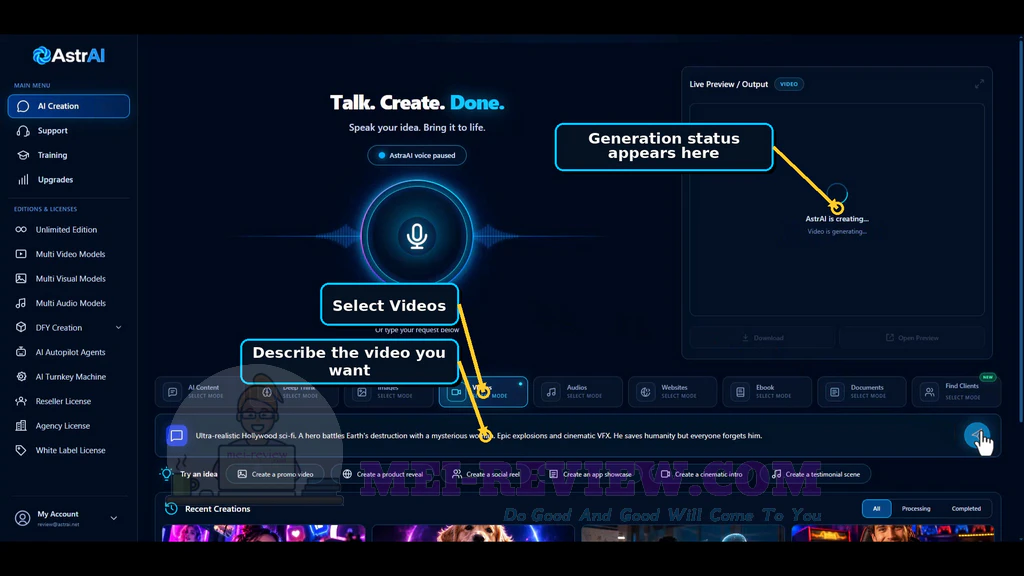Viewport: 1024px width, 576px height.
Task: Select the Documents mode card
Action: click(862, 392)
